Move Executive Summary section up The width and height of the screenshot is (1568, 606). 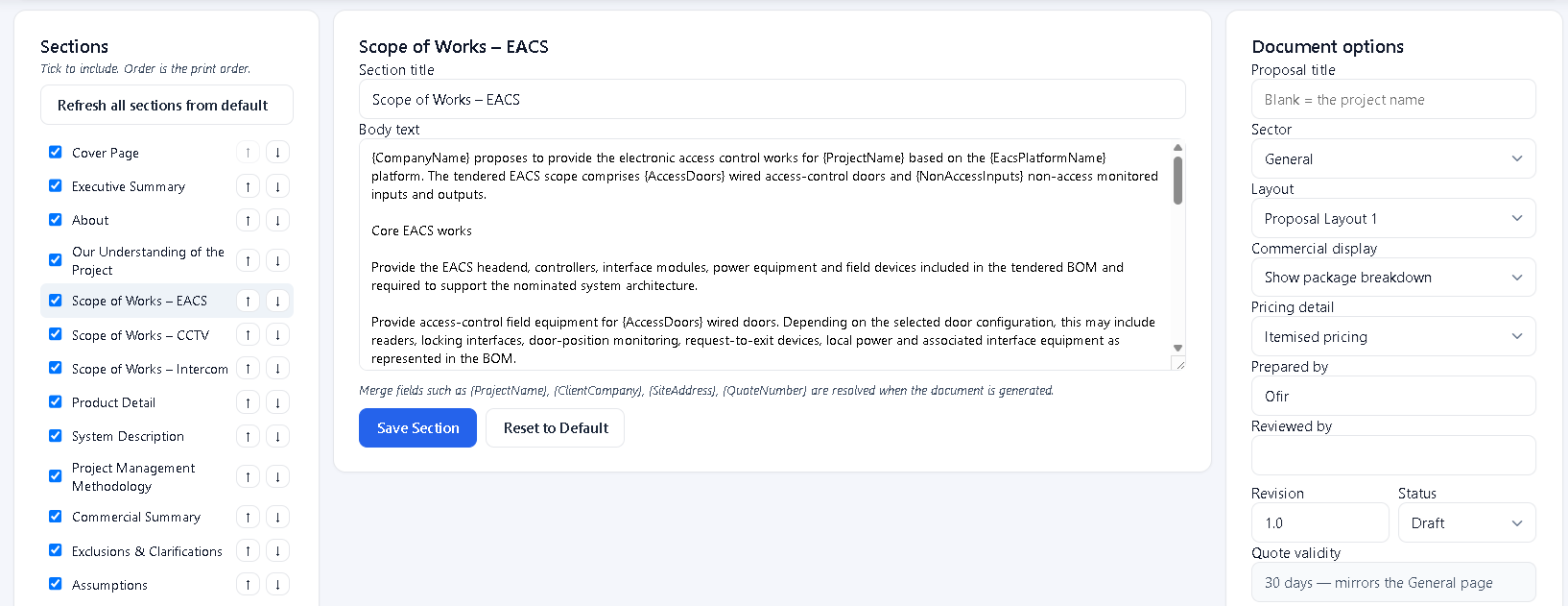pos(248,186)
